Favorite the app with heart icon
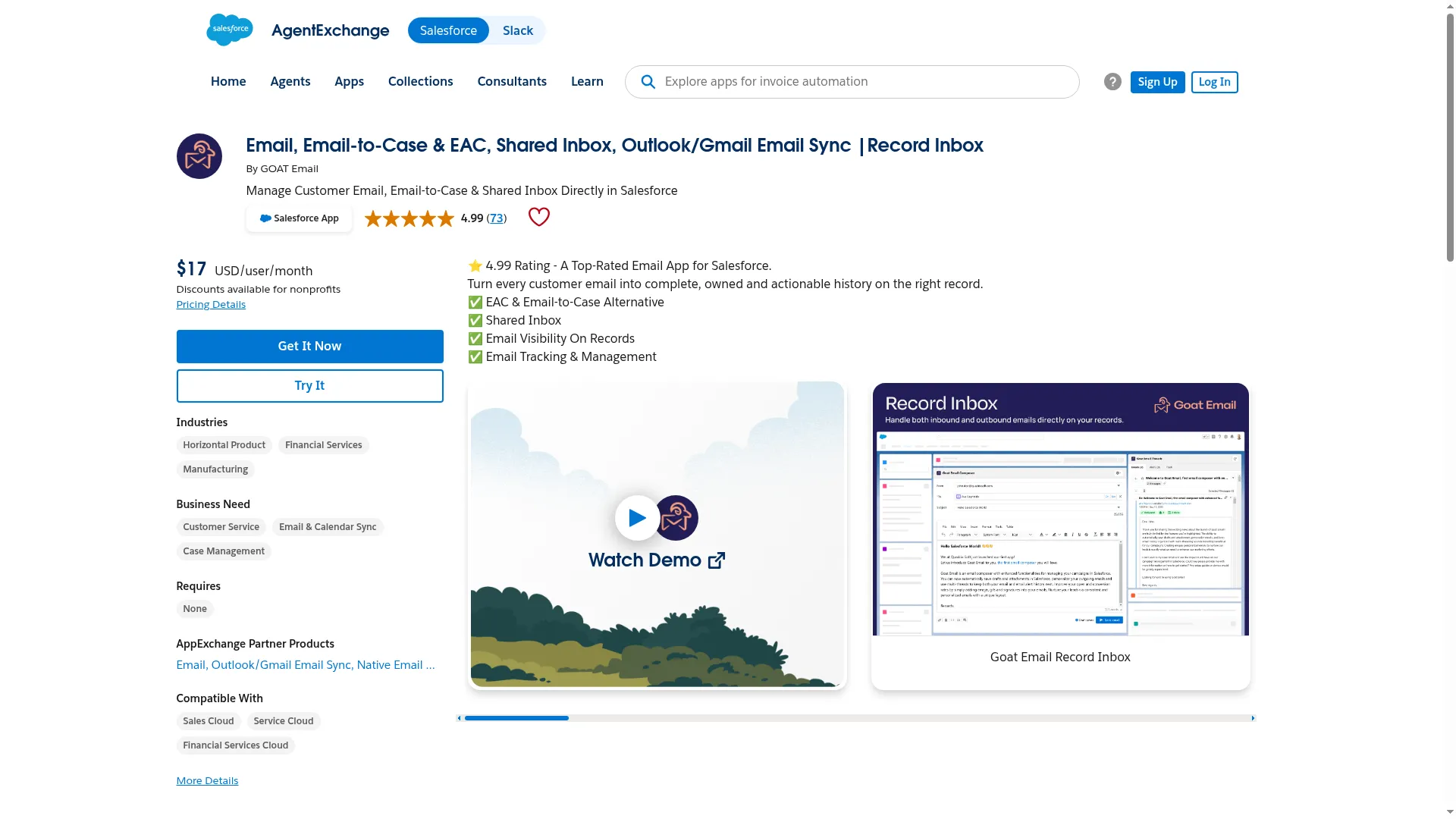The width and height of the screenshot is (1456, 819). [539, 217]
